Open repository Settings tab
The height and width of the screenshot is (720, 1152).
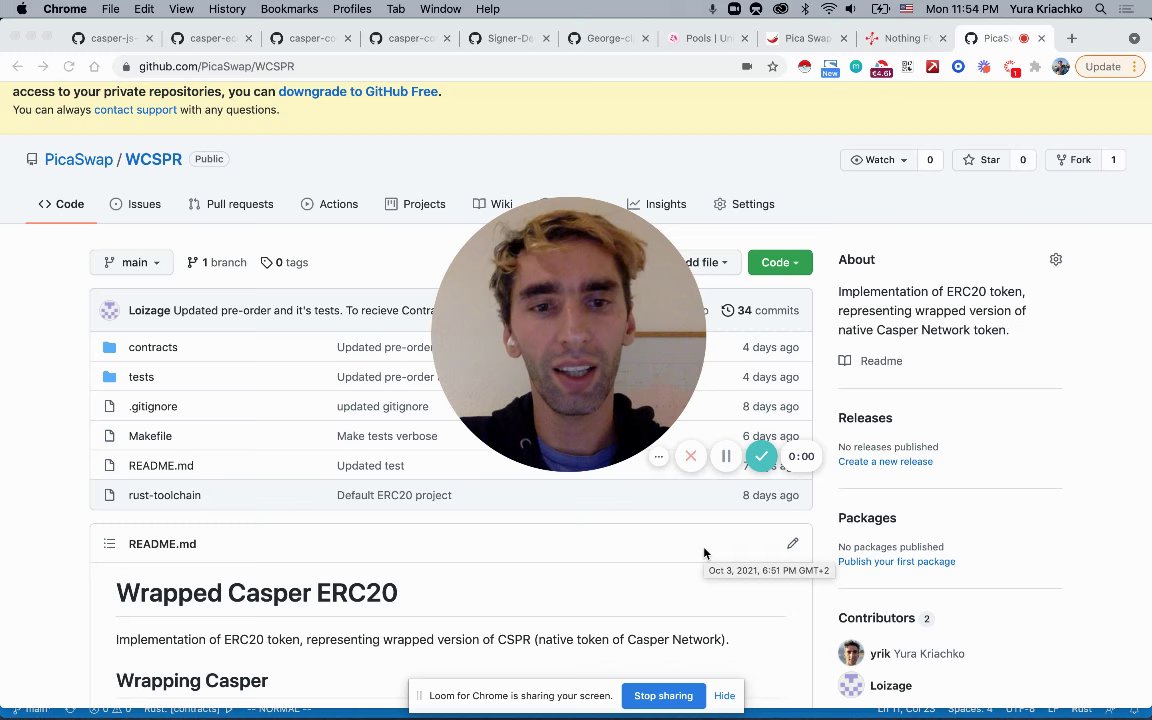click(x=744, y=204)
